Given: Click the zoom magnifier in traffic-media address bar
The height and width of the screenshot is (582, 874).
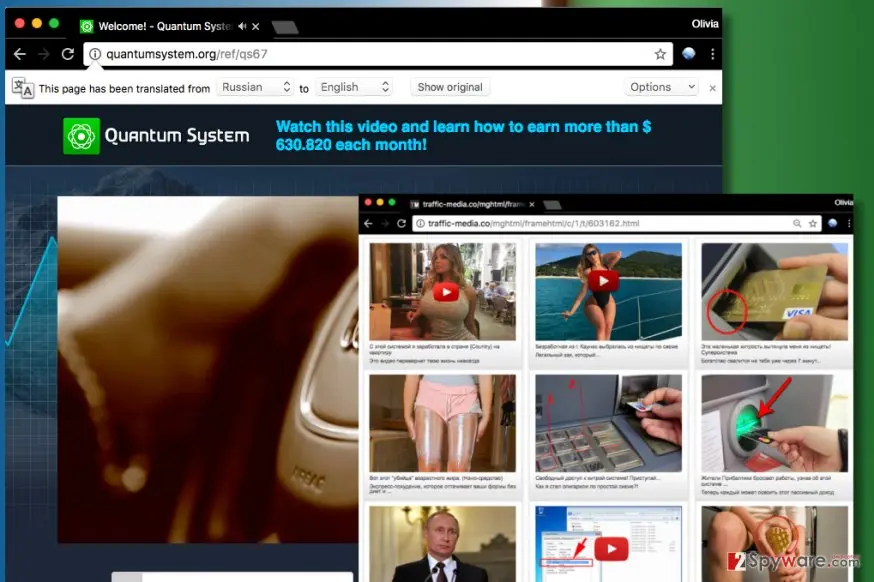Looking at the screenshot, I should 797,224.
